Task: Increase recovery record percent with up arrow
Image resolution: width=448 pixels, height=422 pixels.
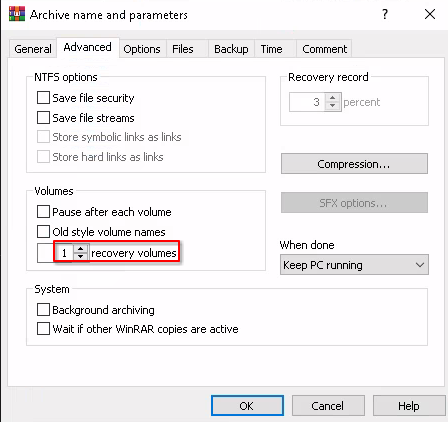Action: pos(332,98)
